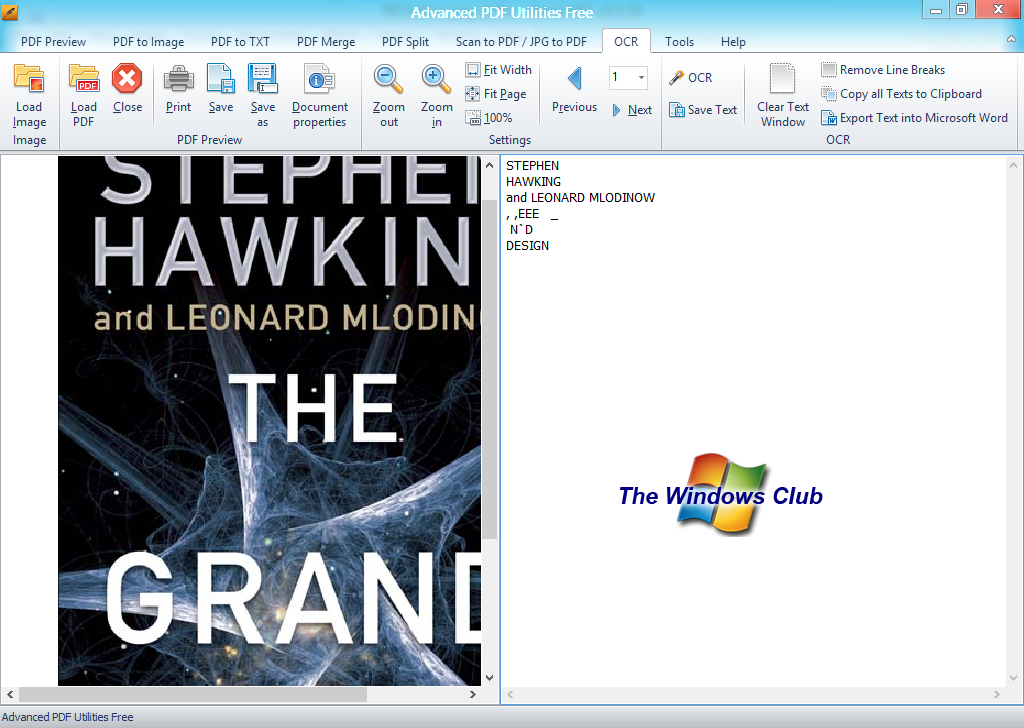
Task: Click the book cover page preview
Action: (269, 420)
